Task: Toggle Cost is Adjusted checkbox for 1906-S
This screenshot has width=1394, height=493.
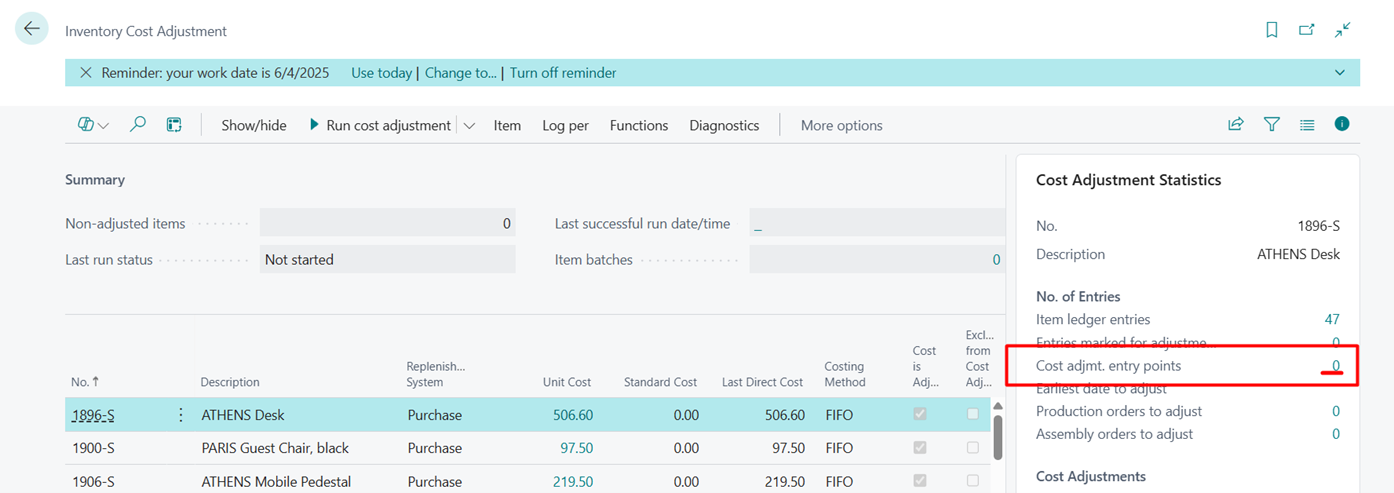Action: click(x=920, y=480)
